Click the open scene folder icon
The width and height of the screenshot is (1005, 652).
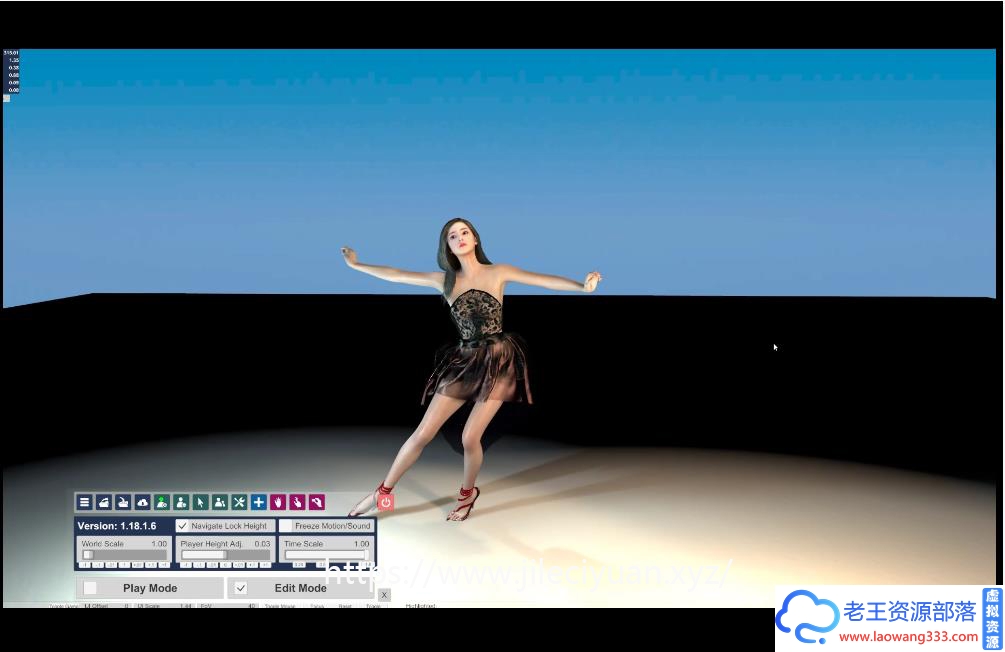click(103, 502)
